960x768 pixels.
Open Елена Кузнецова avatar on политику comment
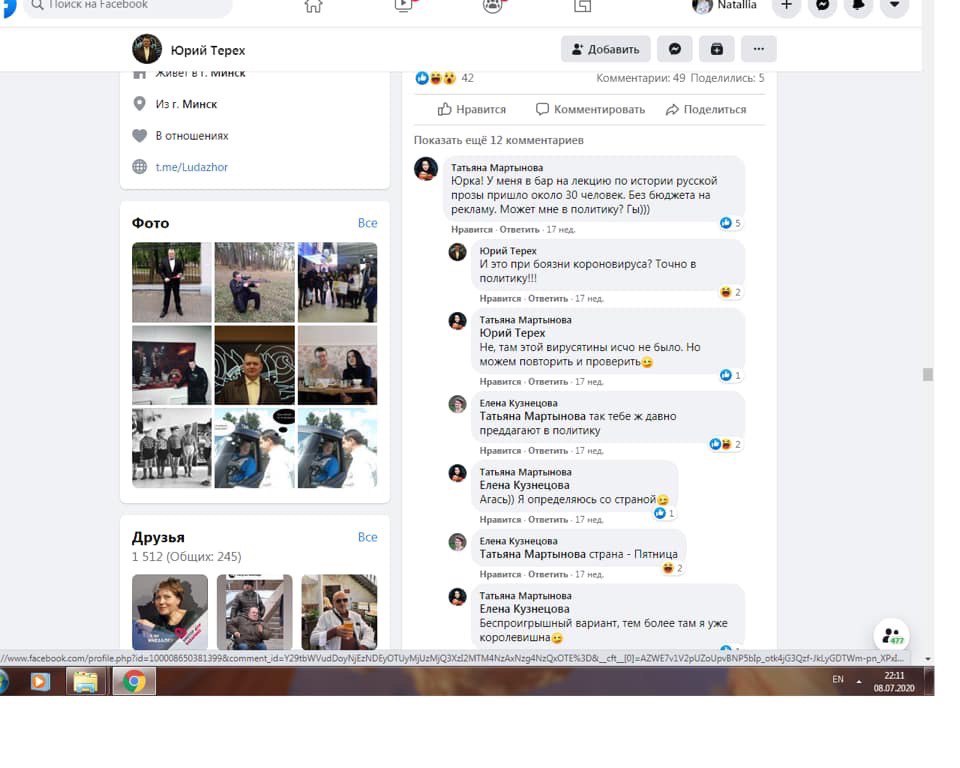(x=457, y=404)
